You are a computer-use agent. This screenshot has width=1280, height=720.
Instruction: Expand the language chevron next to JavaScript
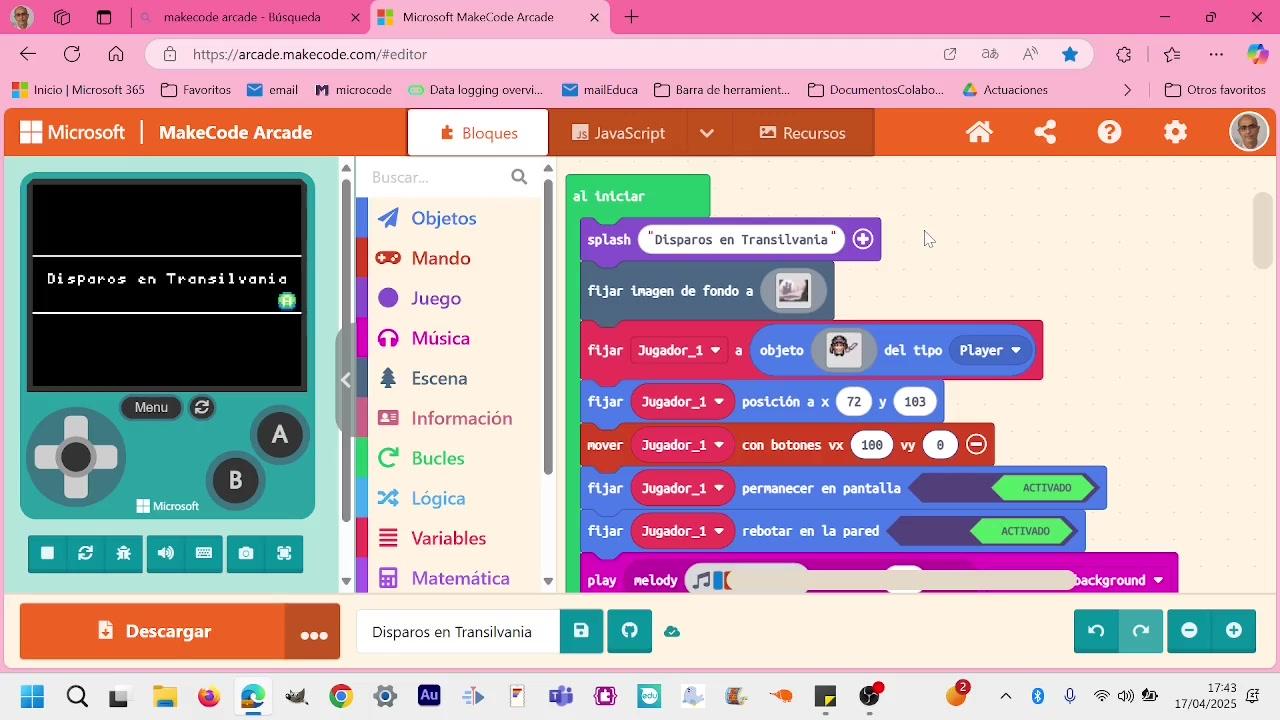pos(707,133)
